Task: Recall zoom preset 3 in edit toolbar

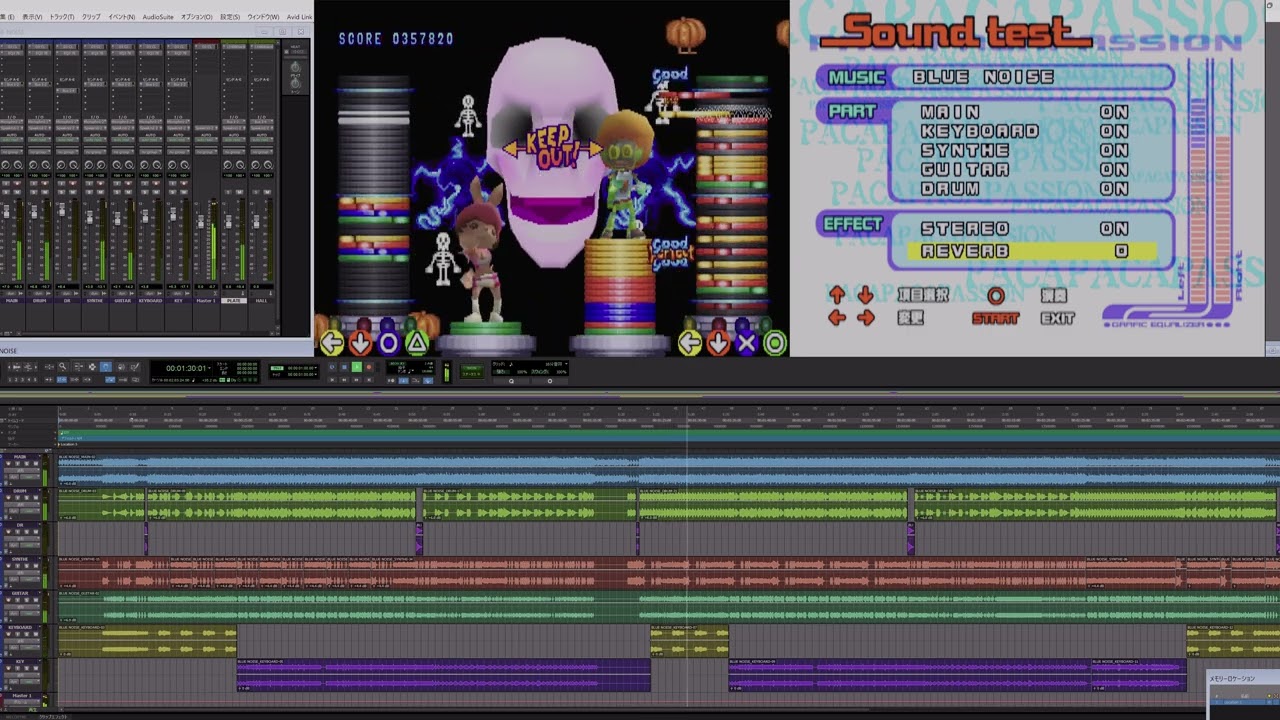Action: click(23, 379)
